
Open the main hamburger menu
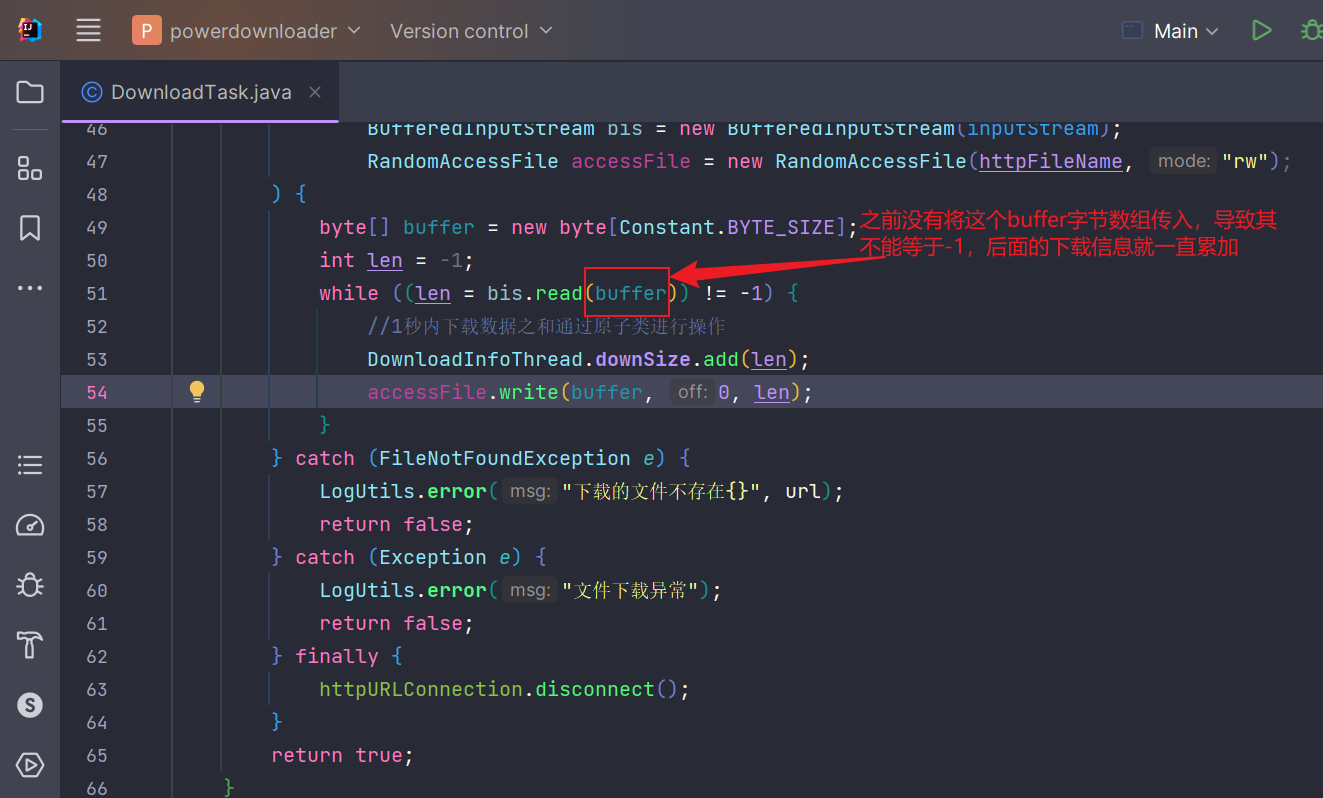pos(88,30)
